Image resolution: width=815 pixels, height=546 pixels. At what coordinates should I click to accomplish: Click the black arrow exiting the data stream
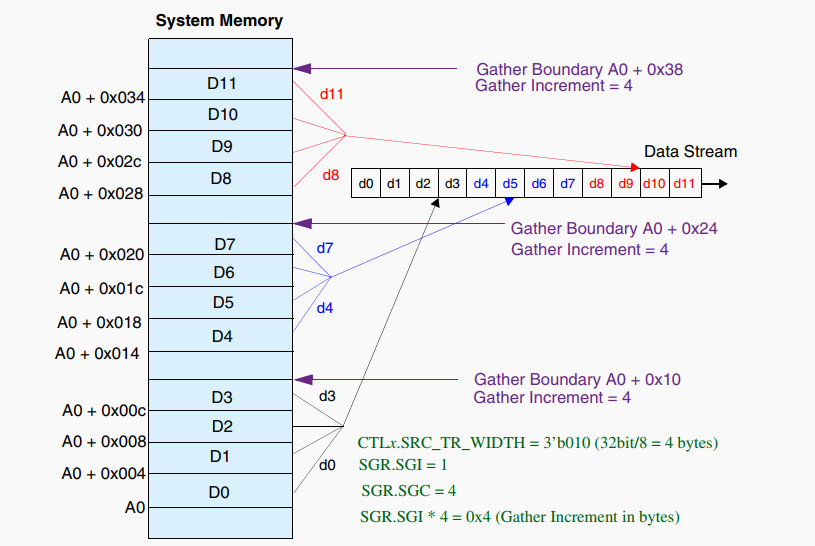(x=715, y=184)
